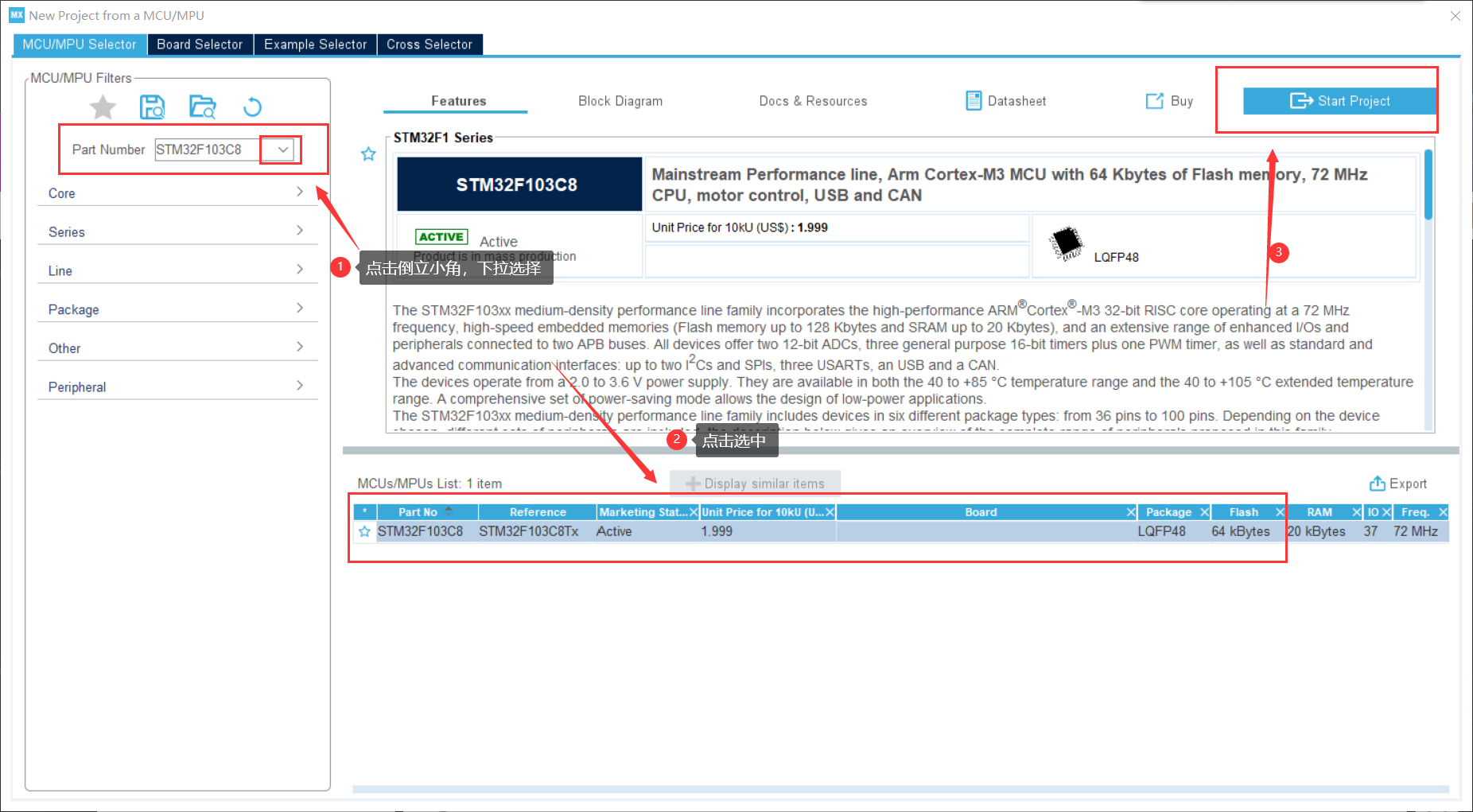Expand the Package filter
The height and width of the screenshot is (812, 1473).
tap(177, 309)
